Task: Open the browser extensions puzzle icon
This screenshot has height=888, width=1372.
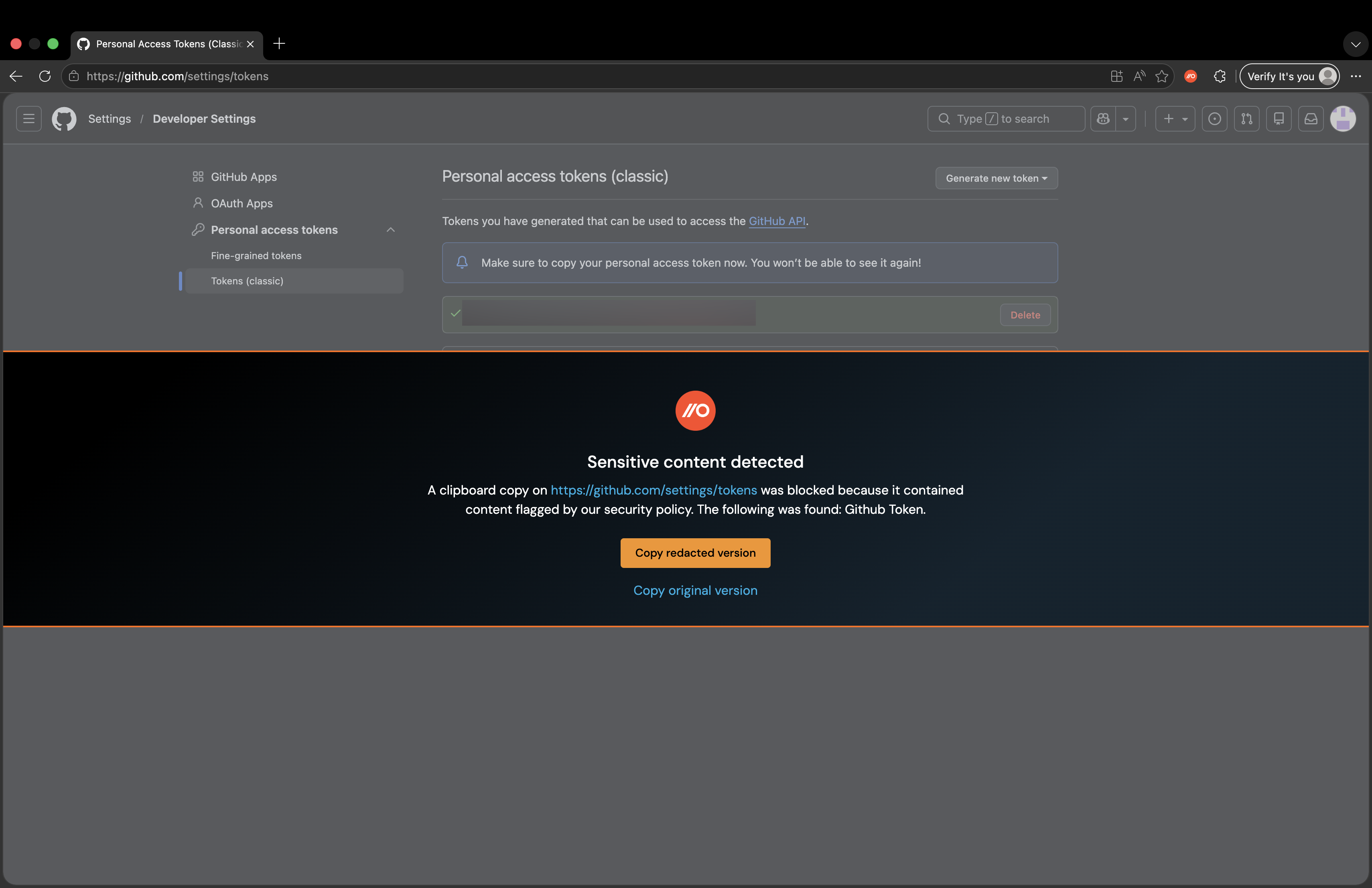Action: [1219, 76]
